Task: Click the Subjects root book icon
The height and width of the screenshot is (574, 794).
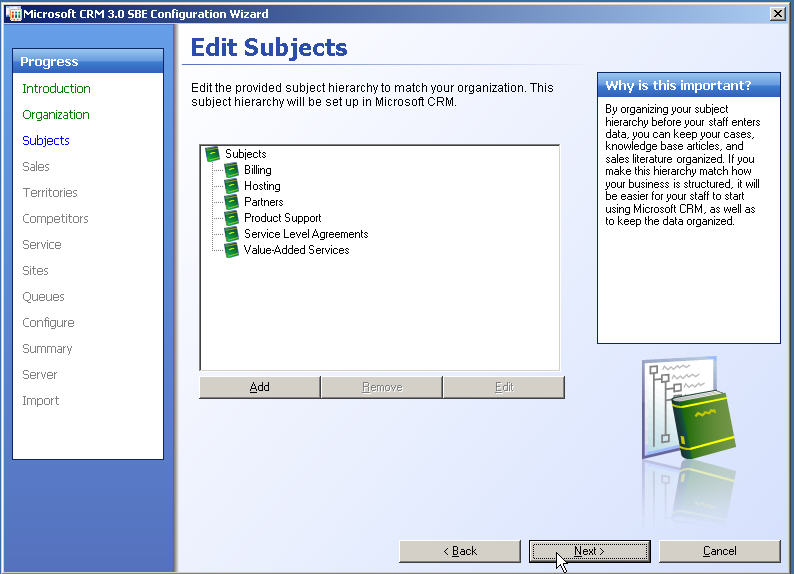Action: (x=212, y=154)
